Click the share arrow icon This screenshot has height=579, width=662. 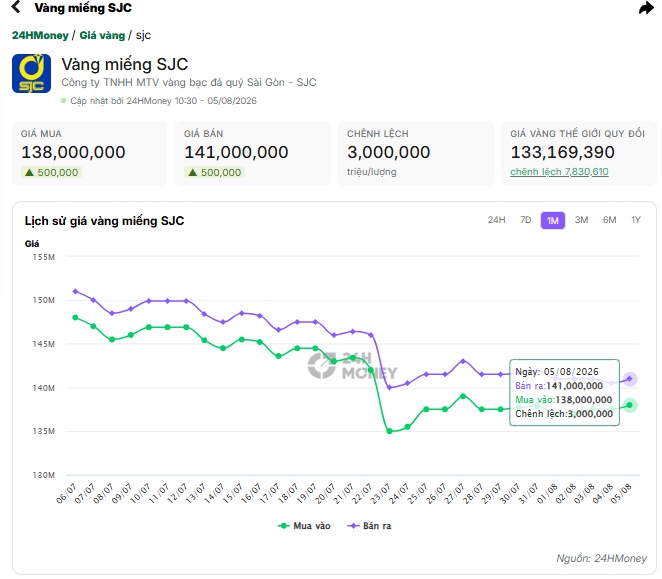pyautogui.click(x=646, y=8)
